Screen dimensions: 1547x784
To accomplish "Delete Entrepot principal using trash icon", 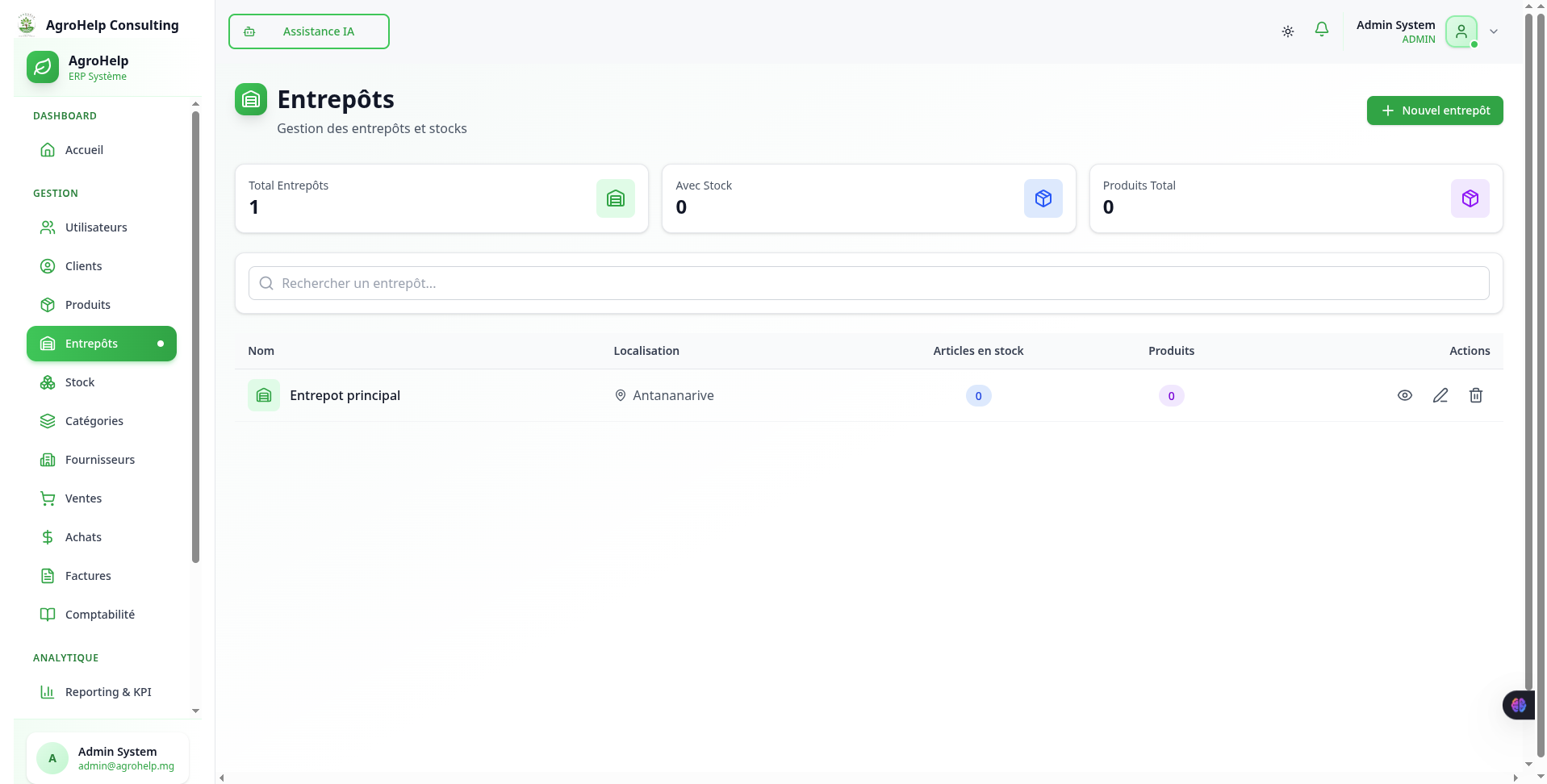I will point(1475,395).
